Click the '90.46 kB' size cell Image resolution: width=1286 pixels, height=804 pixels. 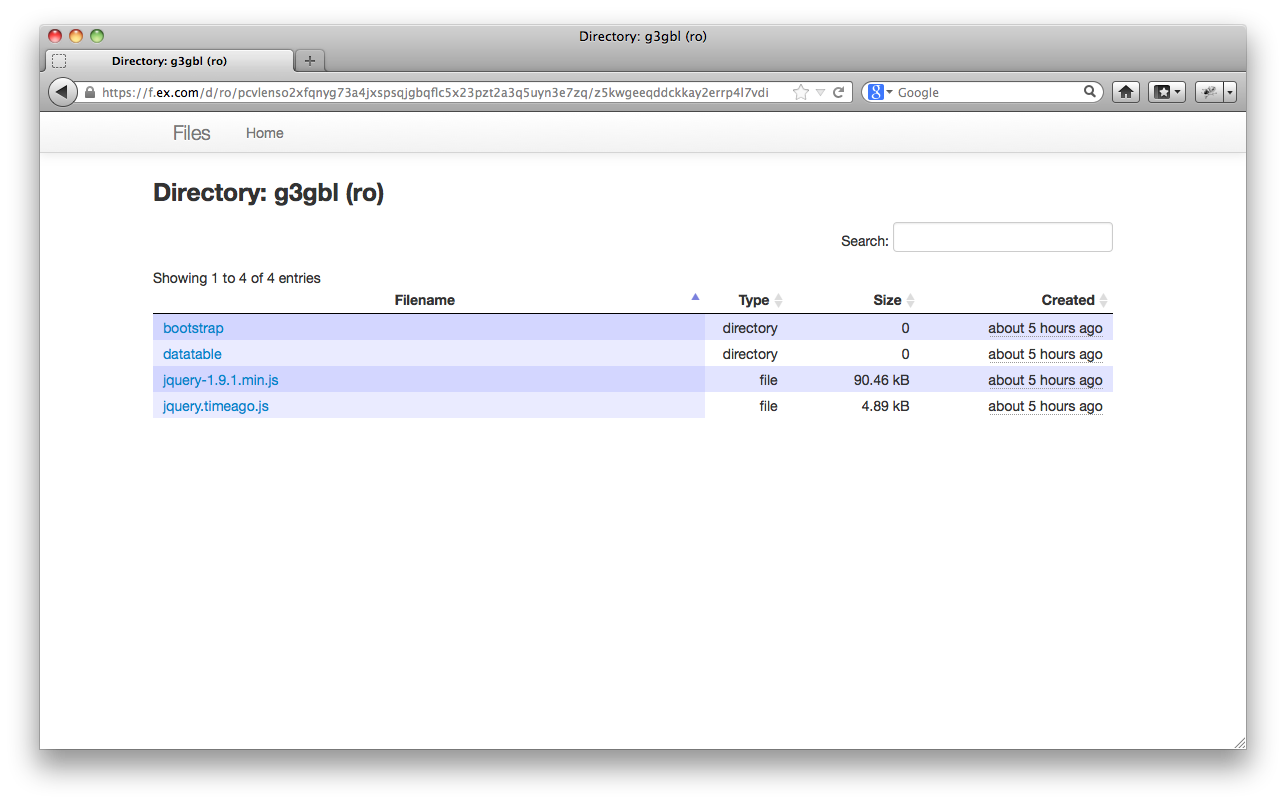pos(881,380)
